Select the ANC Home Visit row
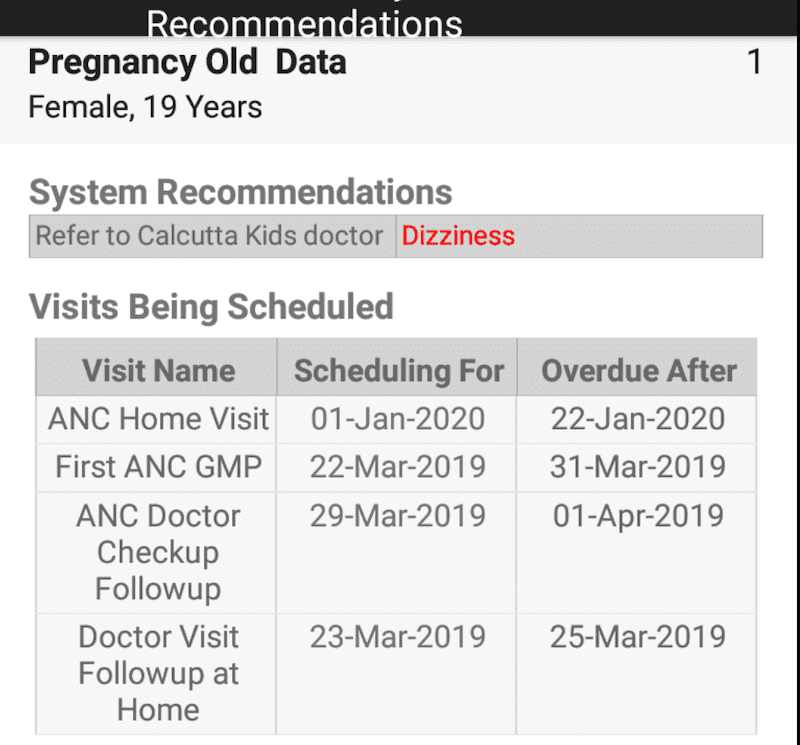 coord(396,419)
